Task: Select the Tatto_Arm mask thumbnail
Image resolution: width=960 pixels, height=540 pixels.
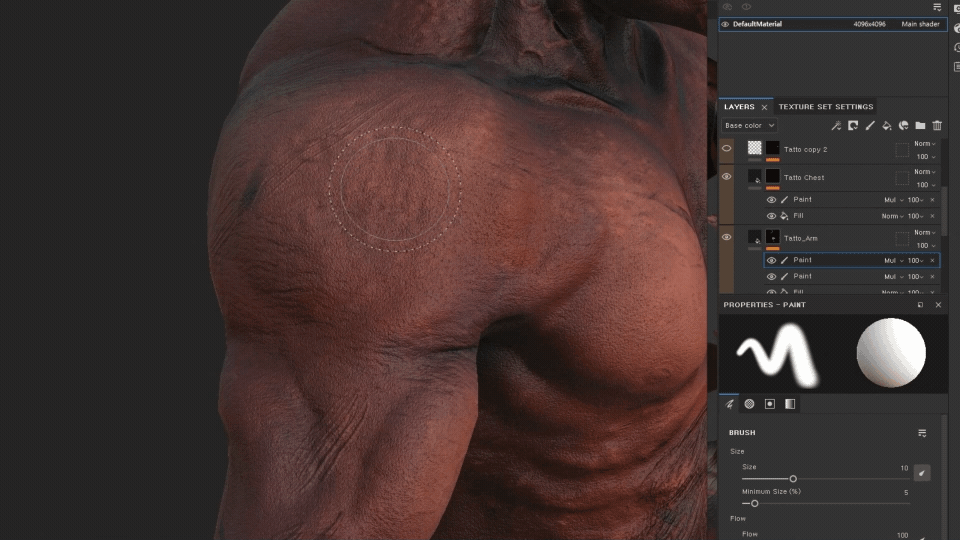Action: (x=773, y=237)
